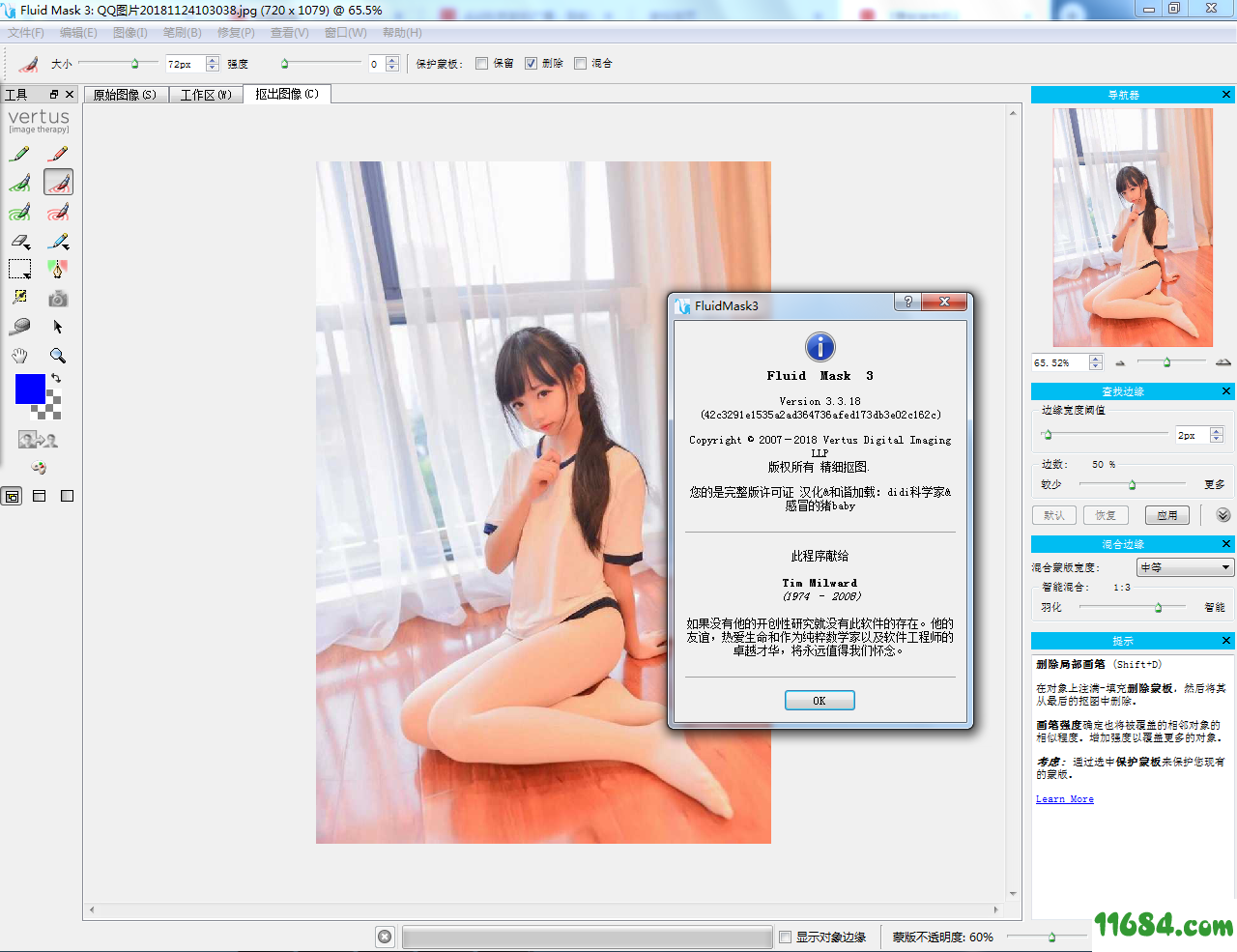Select the red Delete exact brush tool
This screenshot has width=1237, height=952.
tap(58, 154)
